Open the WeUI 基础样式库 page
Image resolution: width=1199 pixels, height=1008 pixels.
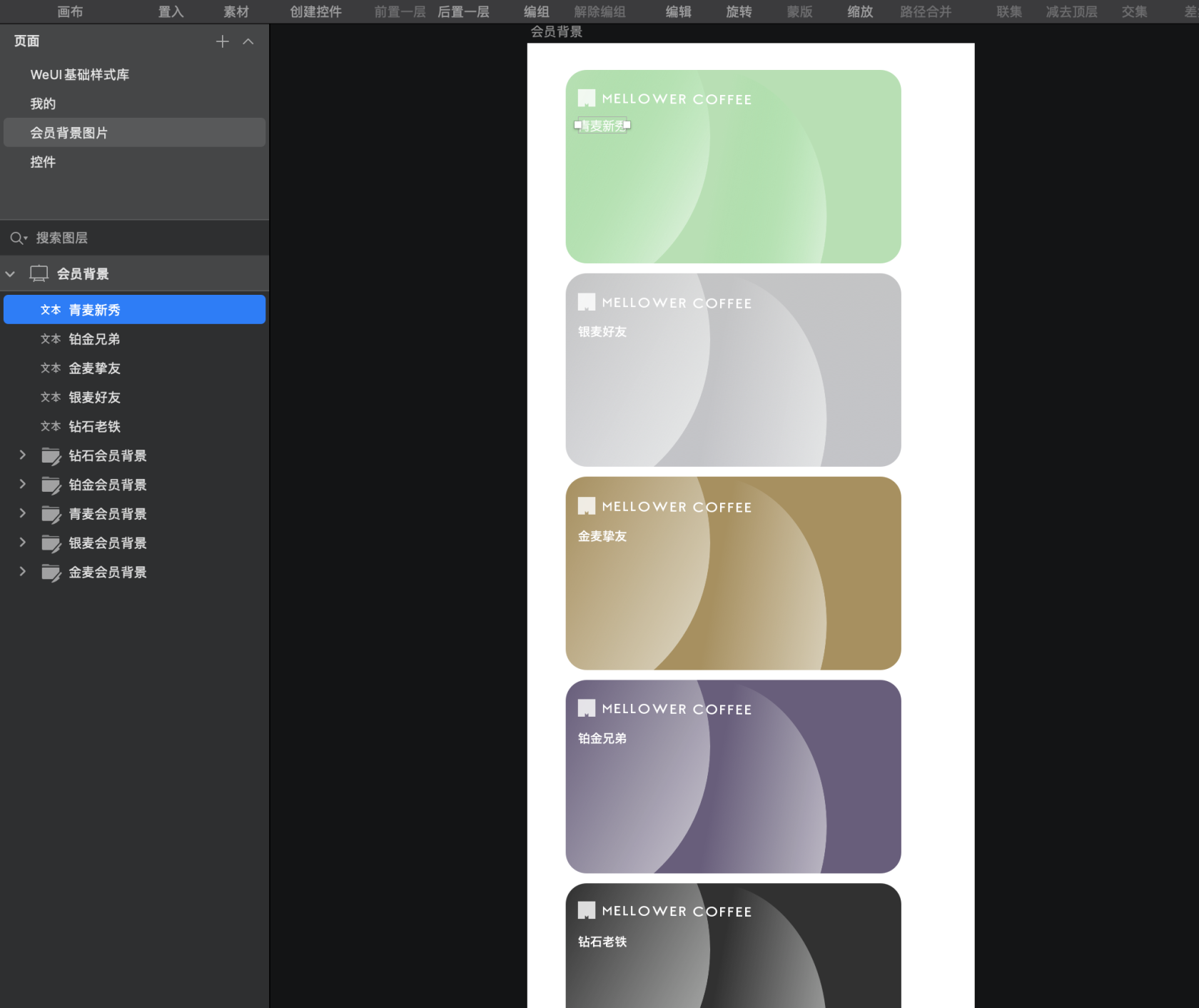[134, 75]
